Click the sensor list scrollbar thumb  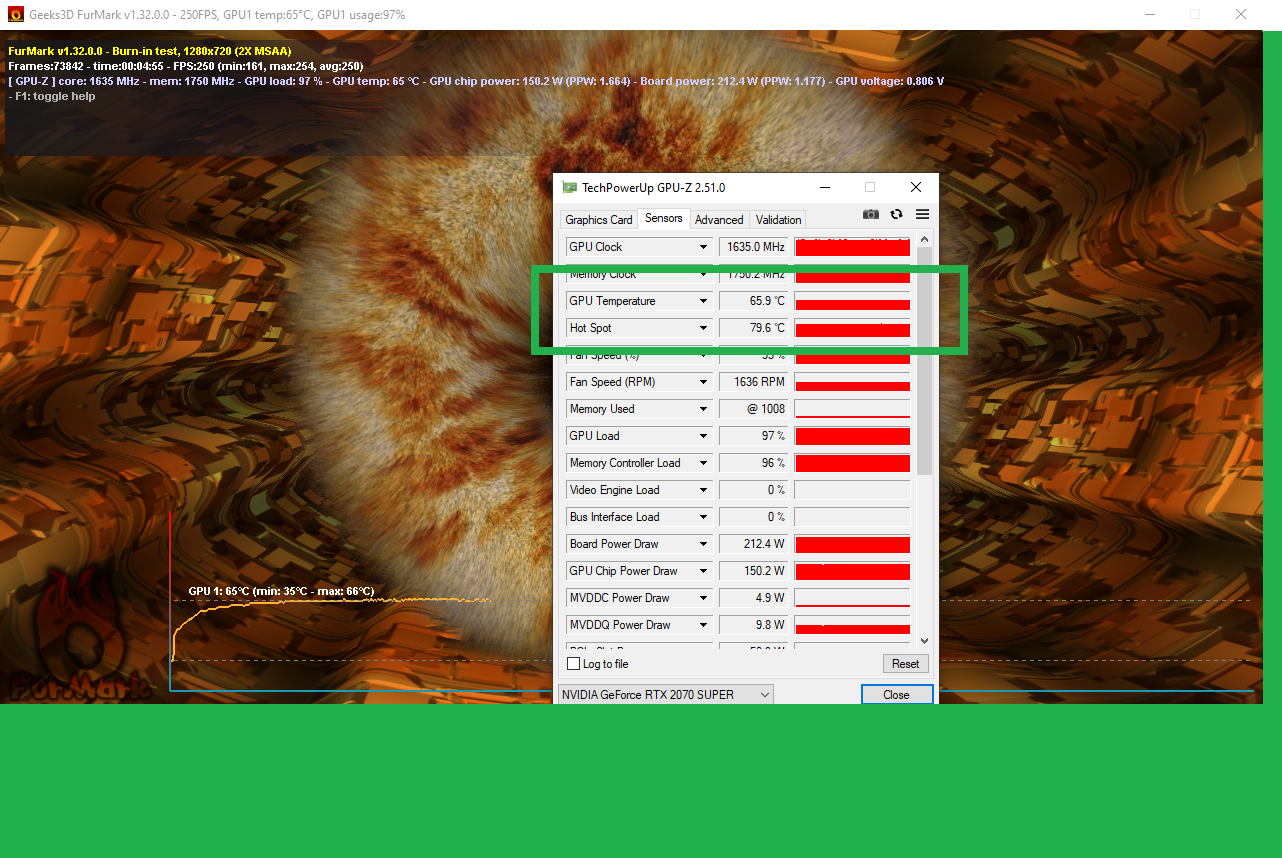[x=924, y=360]
